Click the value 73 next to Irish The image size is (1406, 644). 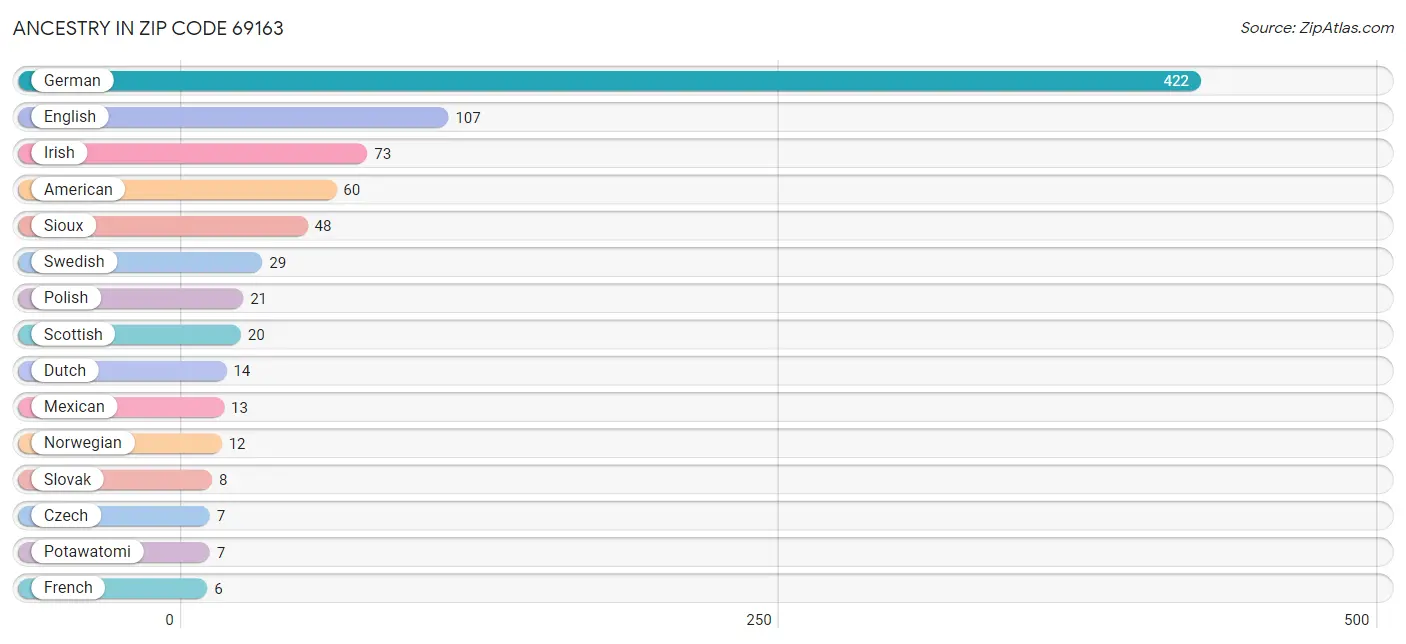pos(382,154)
